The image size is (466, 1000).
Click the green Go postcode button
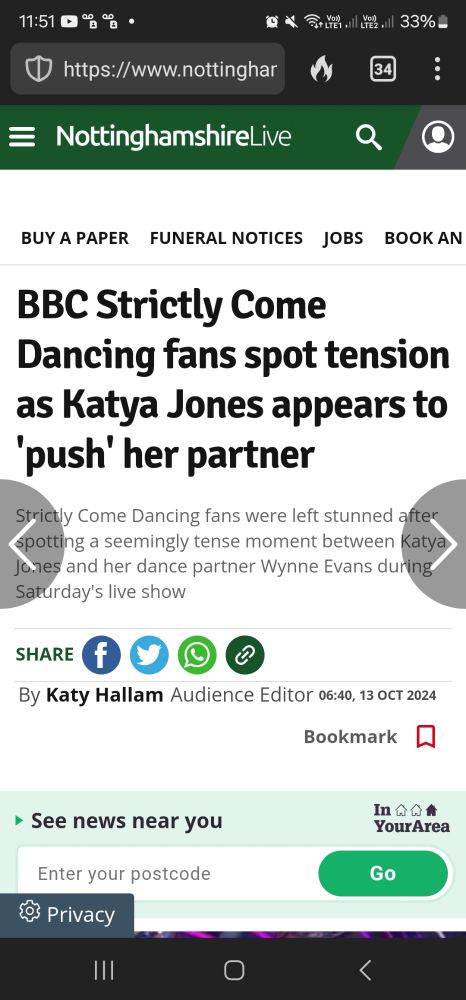[x=383, y=873]
